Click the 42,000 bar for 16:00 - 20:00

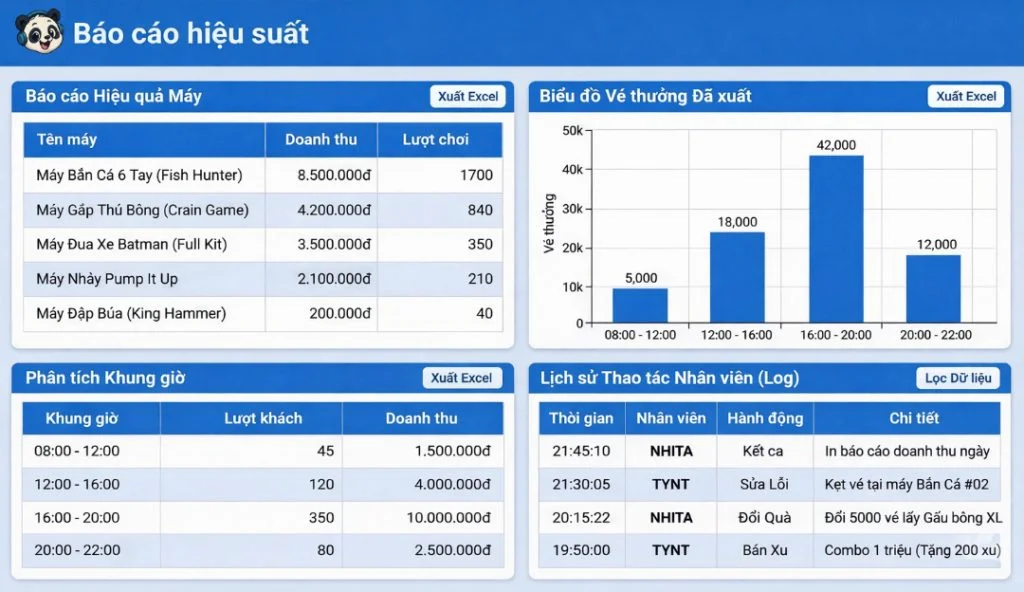click(x=836, y=239)
